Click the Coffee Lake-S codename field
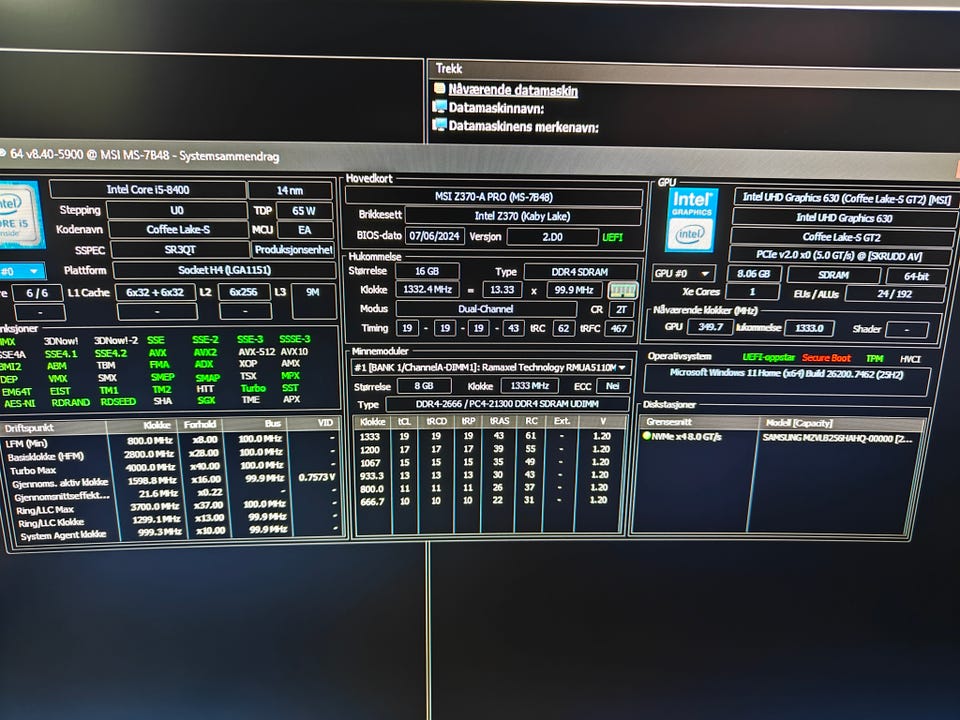Viewport: 960px width, 720px height. [178, 230]
